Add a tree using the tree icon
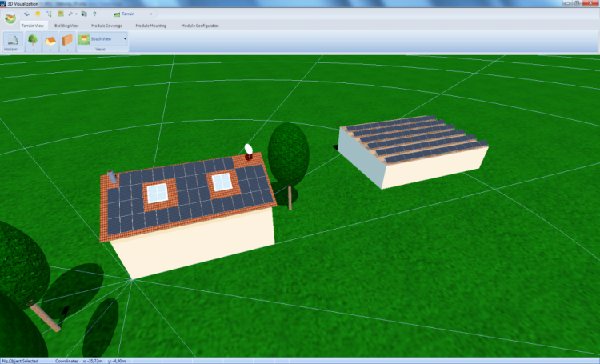Image resolution: width=600 pixels, height=364 pixels. pyautogui.click(x=33, y=40)
